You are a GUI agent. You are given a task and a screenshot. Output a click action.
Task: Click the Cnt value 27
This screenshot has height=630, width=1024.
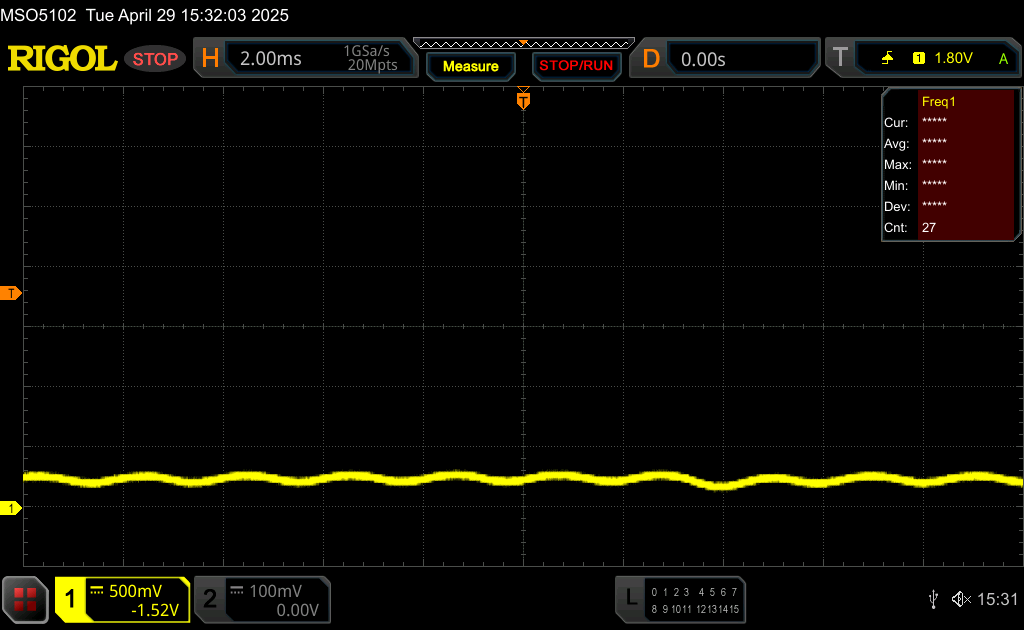pos(929,228)
